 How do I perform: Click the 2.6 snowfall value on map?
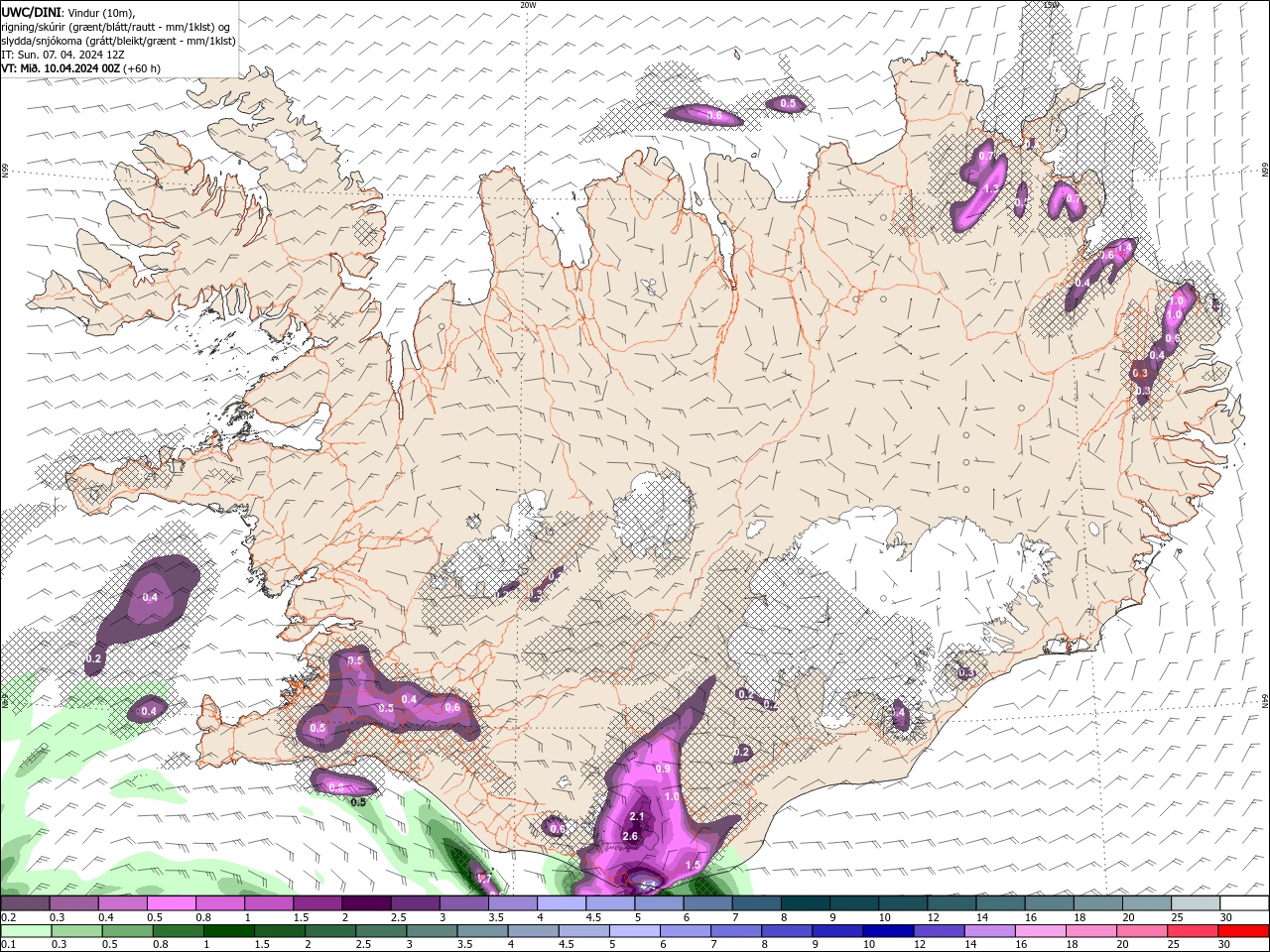(x=630, y=836)
